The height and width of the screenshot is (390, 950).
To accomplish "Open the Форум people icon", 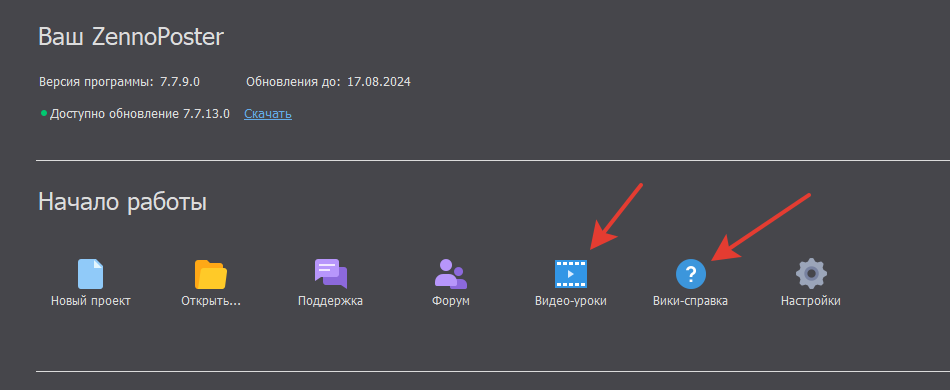I will click(451, 274).
